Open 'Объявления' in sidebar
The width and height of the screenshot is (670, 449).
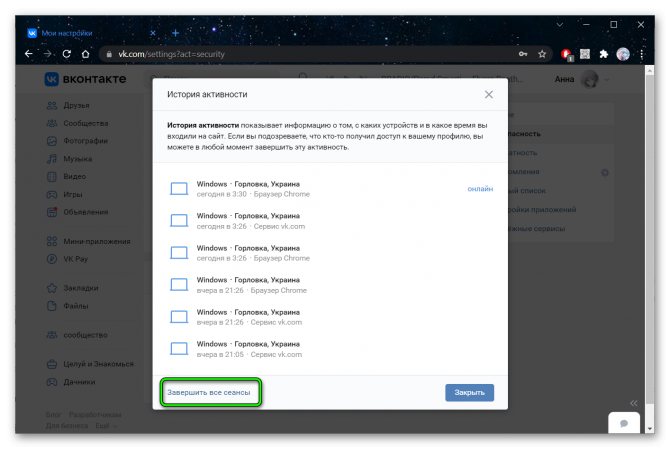pyautogui.click(x=77, y=212)
